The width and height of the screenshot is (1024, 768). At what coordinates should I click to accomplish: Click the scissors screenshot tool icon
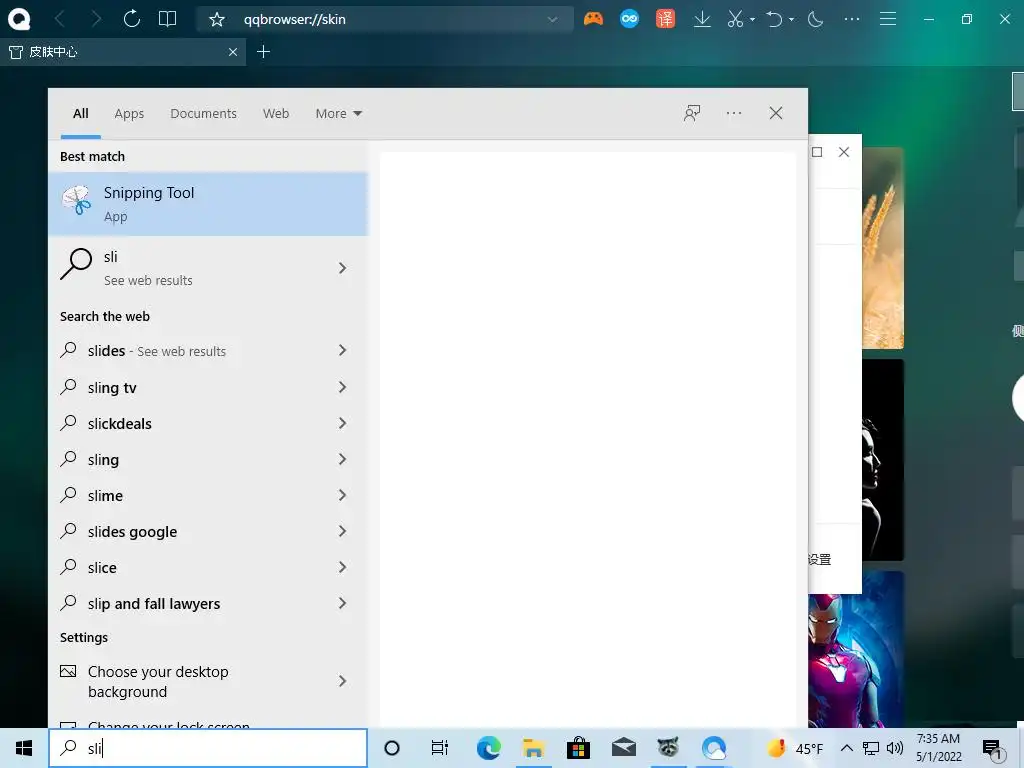click(x=735, y=19)
